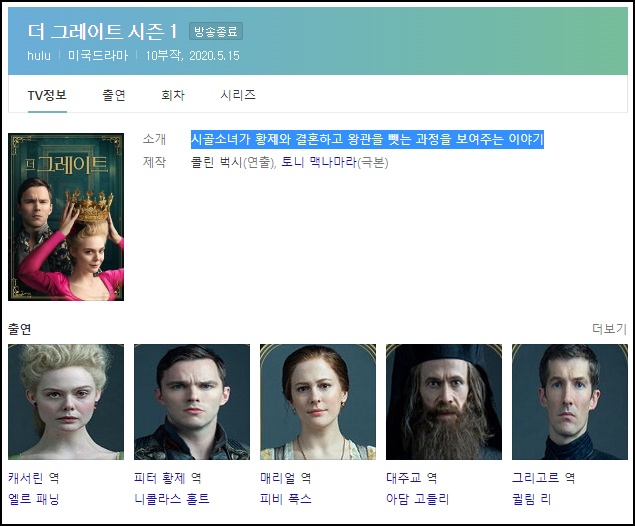This screenshot has width=635, height=526.
Task: Click the 그리고르 역 role link
Action: 543,478
